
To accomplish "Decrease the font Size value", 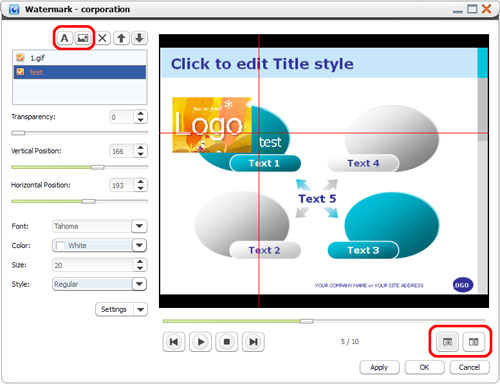I will 140,268.
